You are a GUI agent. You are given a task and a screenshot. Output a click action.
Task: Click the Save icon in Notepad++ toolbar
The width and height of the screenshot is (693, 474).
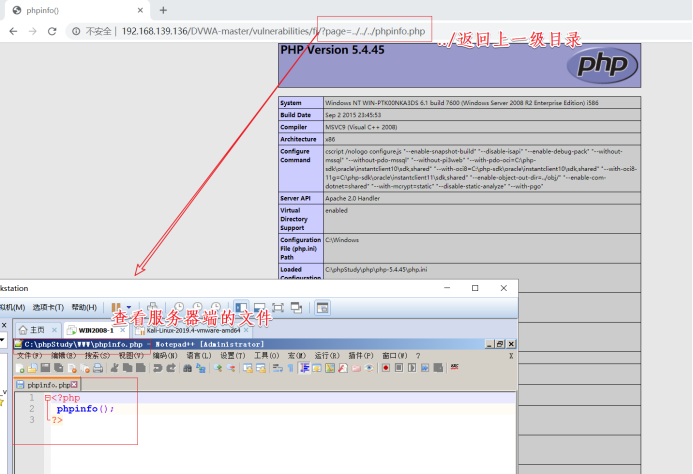click(46, 368)
